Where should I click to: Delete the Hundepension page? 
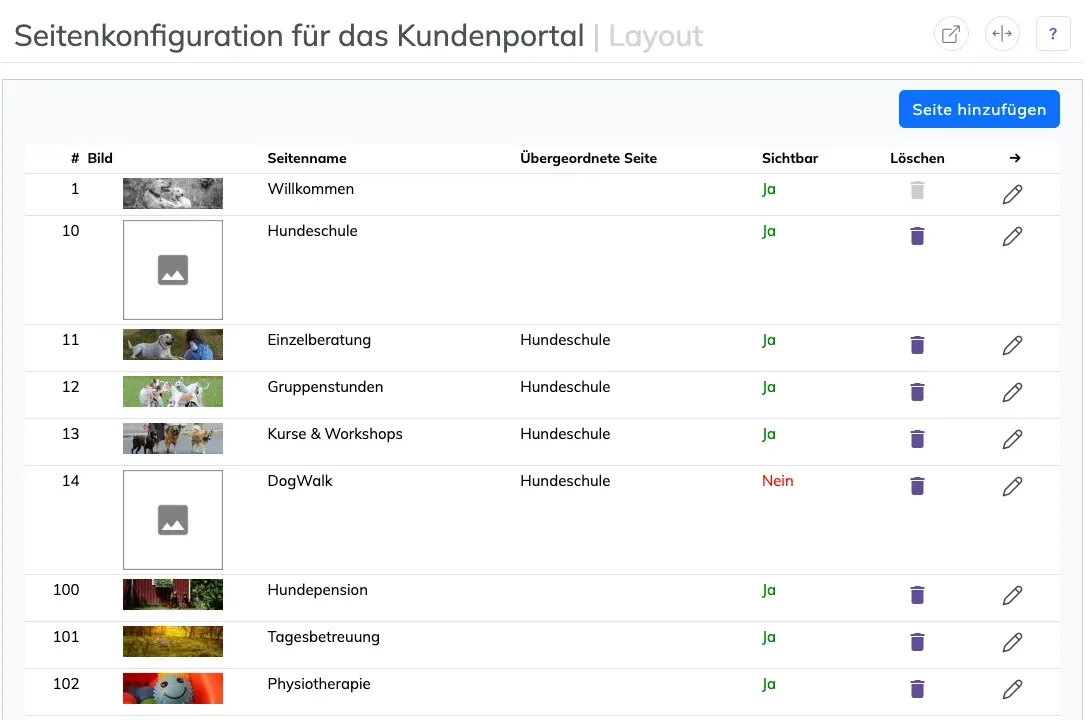click(917, 595)
